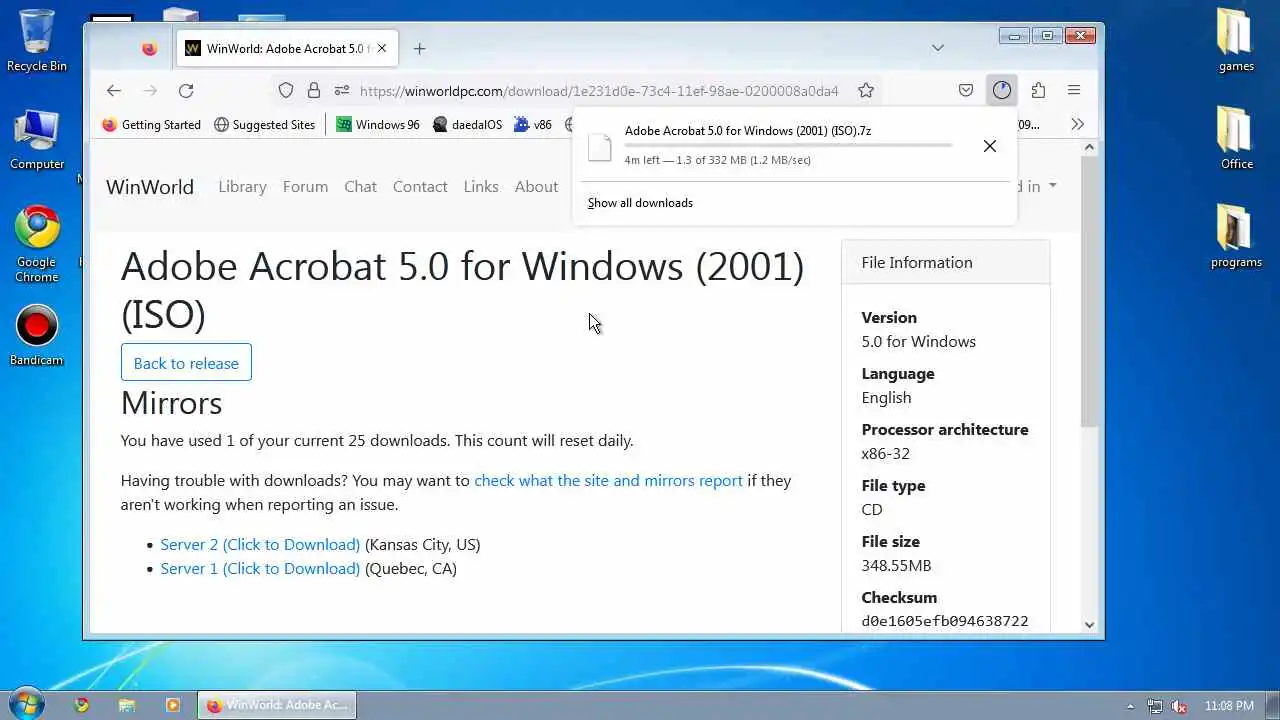
Task: Click the page vertical scrollbar thumb
Action: point(1090,293)
